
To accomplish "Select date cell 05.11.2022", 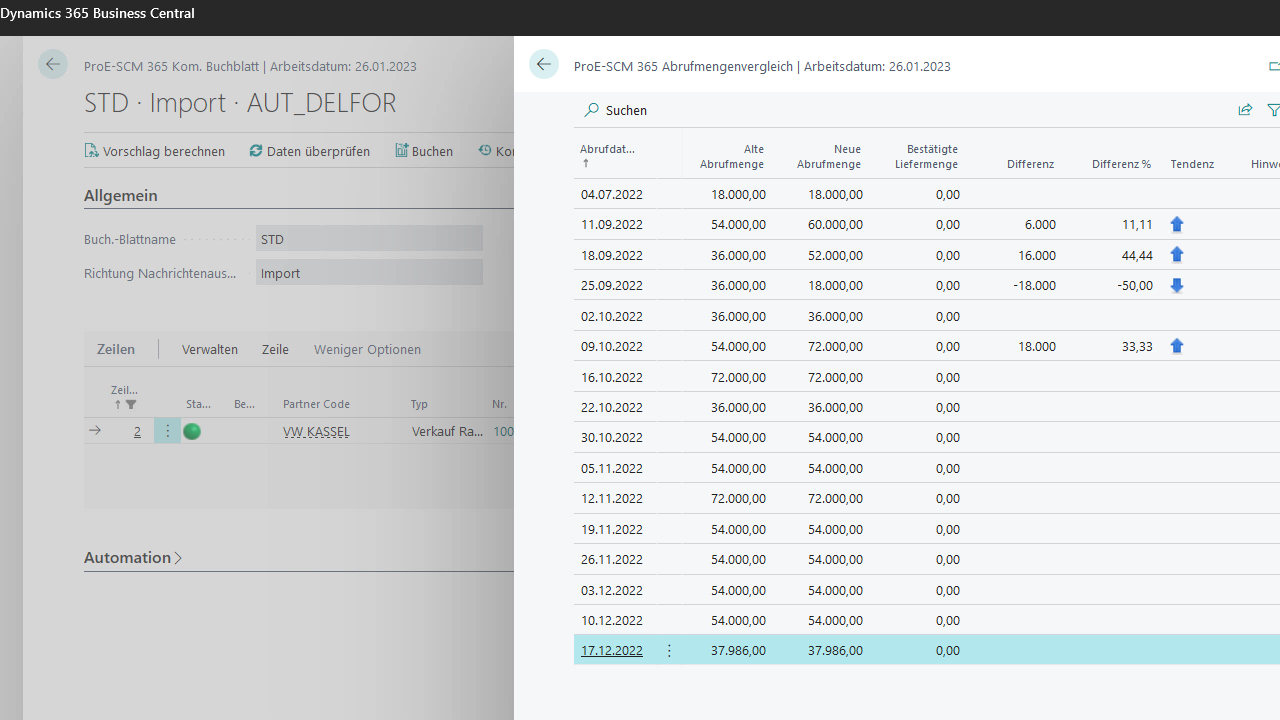I will point(612,468).
